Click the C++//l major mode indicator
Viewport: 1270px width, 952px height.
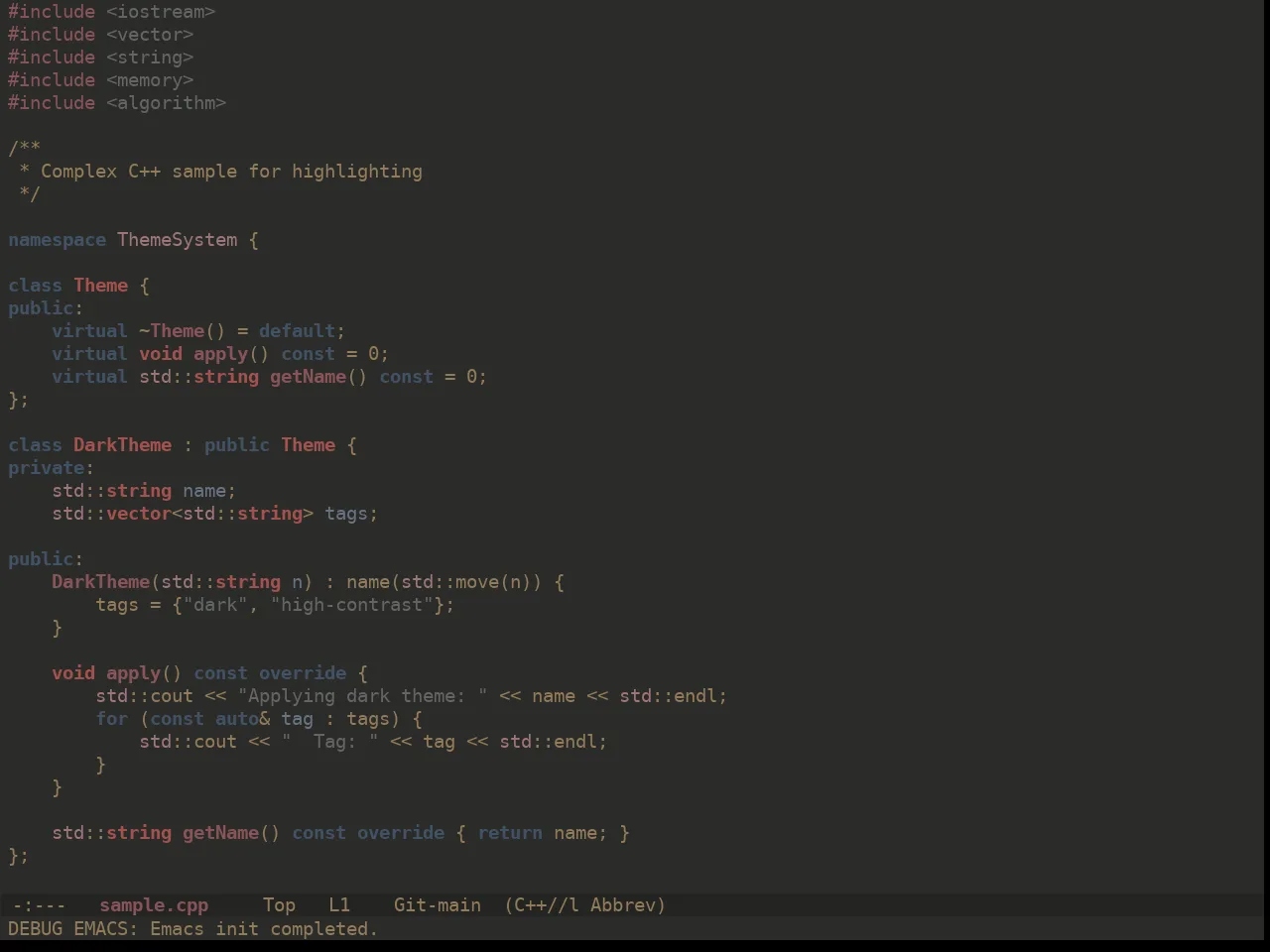coord(542,905)
